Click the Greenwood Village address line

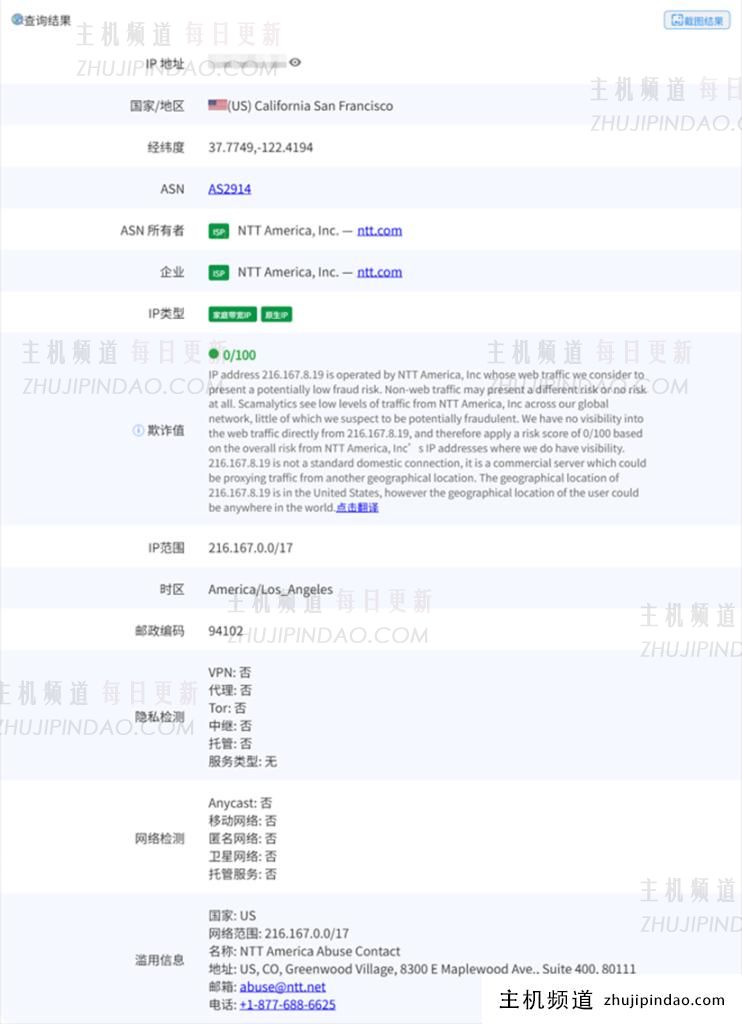422,969
